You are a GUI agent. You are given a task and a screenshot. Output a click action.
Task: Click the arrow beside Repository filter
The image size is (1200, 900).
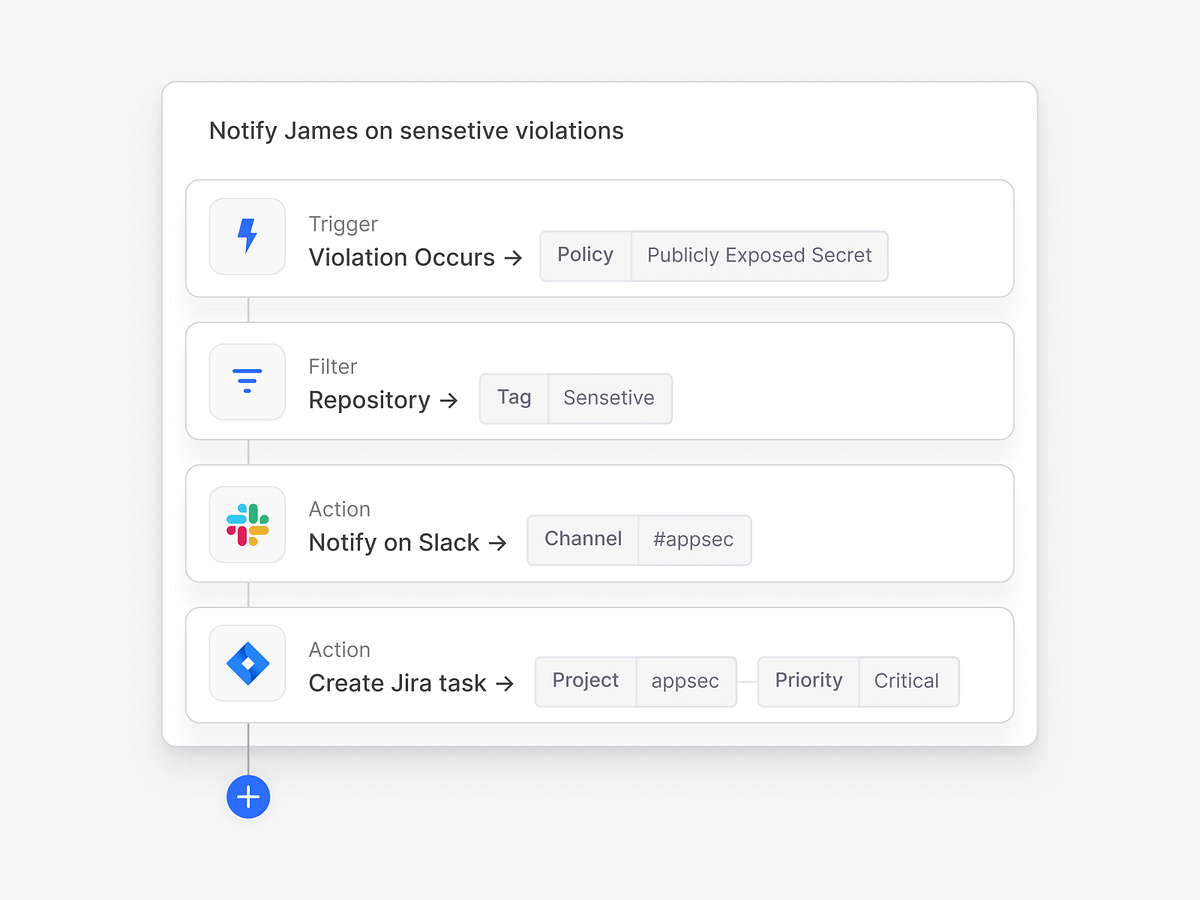point(450,400)
